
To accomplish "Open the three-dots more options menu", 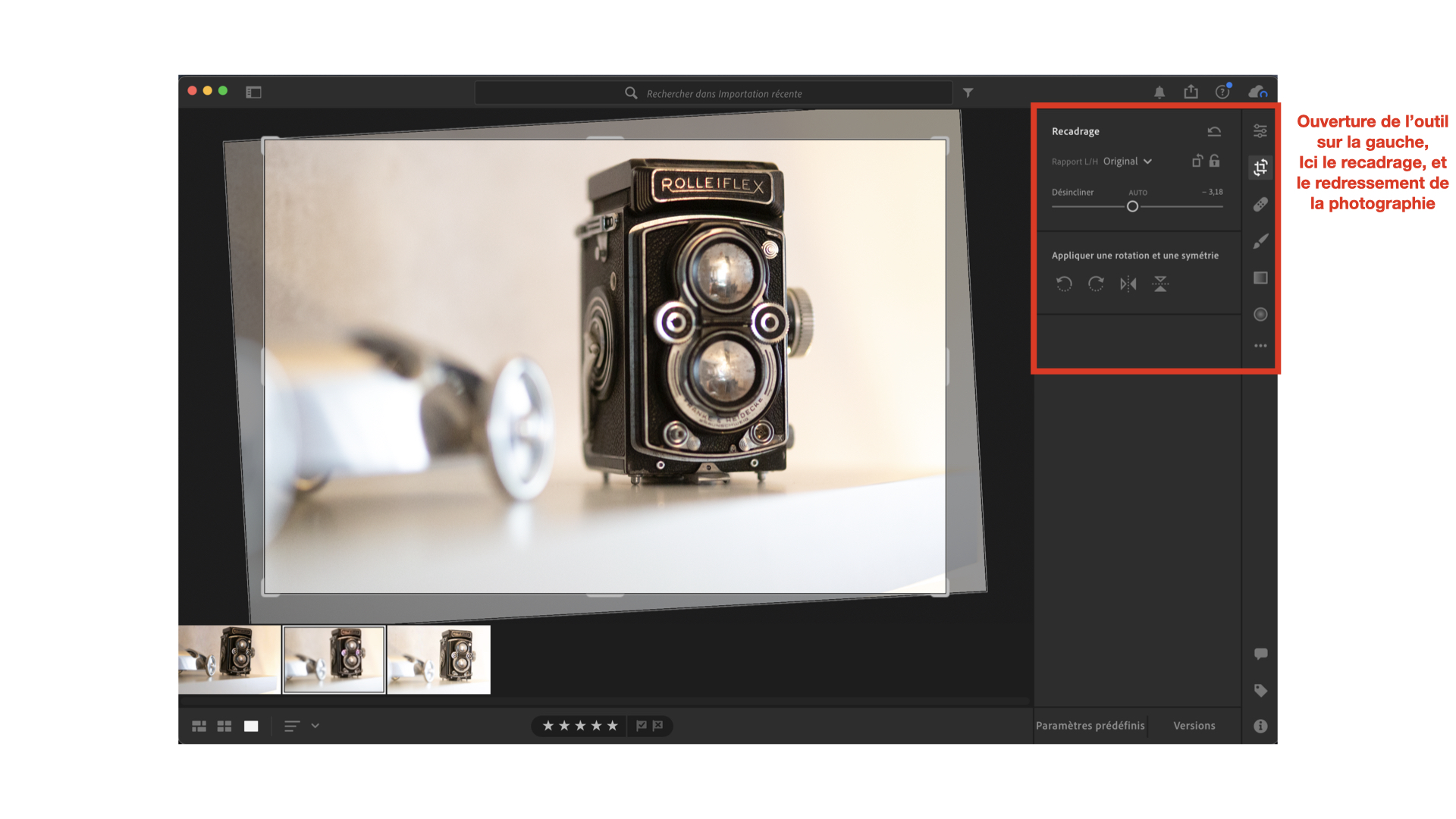I will click(x=1260, y=346).
